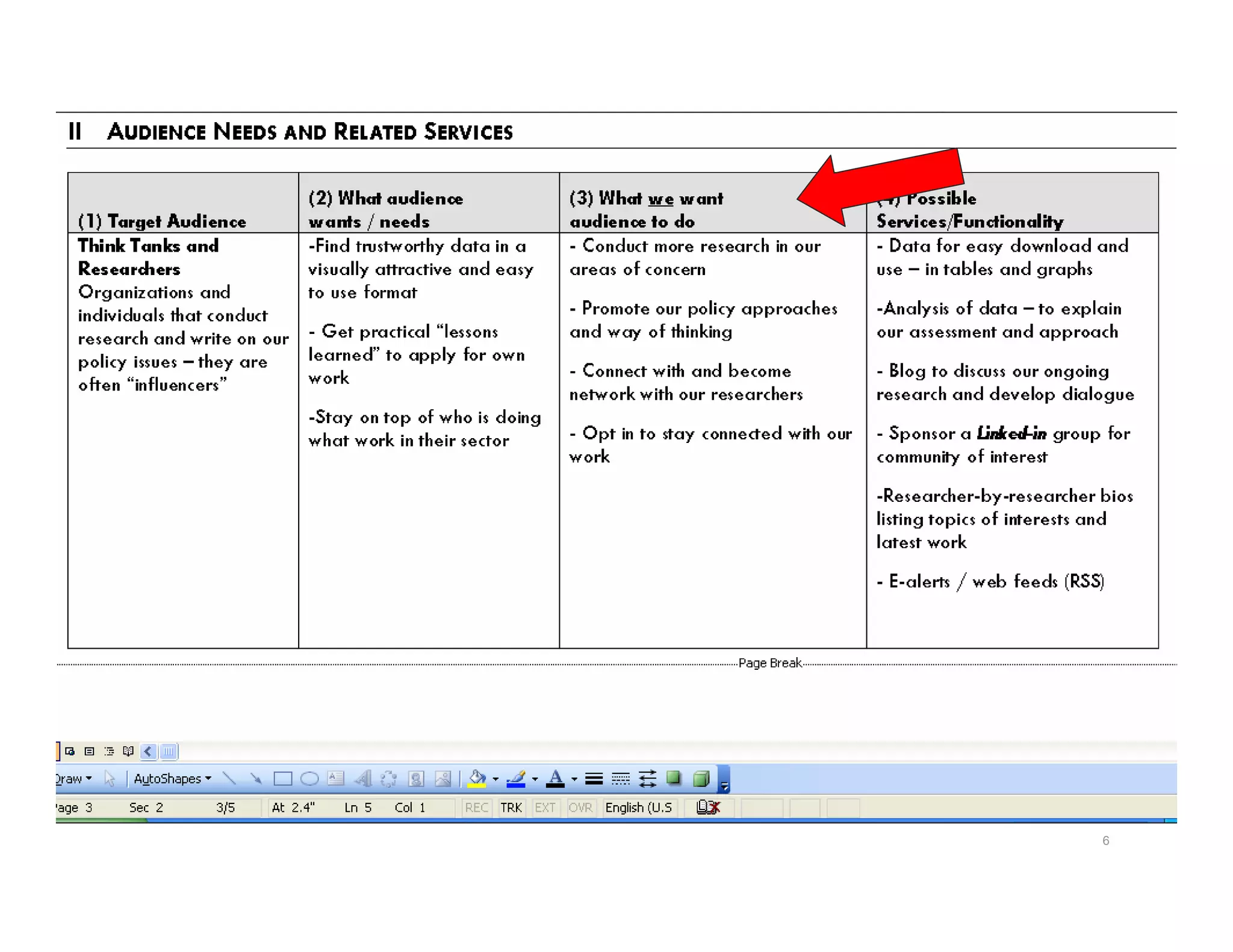Expand the Fill Color dropdown arrow
Image resolution: width=1233 pixels, height=952 pixels.
(x=495, y=779)
